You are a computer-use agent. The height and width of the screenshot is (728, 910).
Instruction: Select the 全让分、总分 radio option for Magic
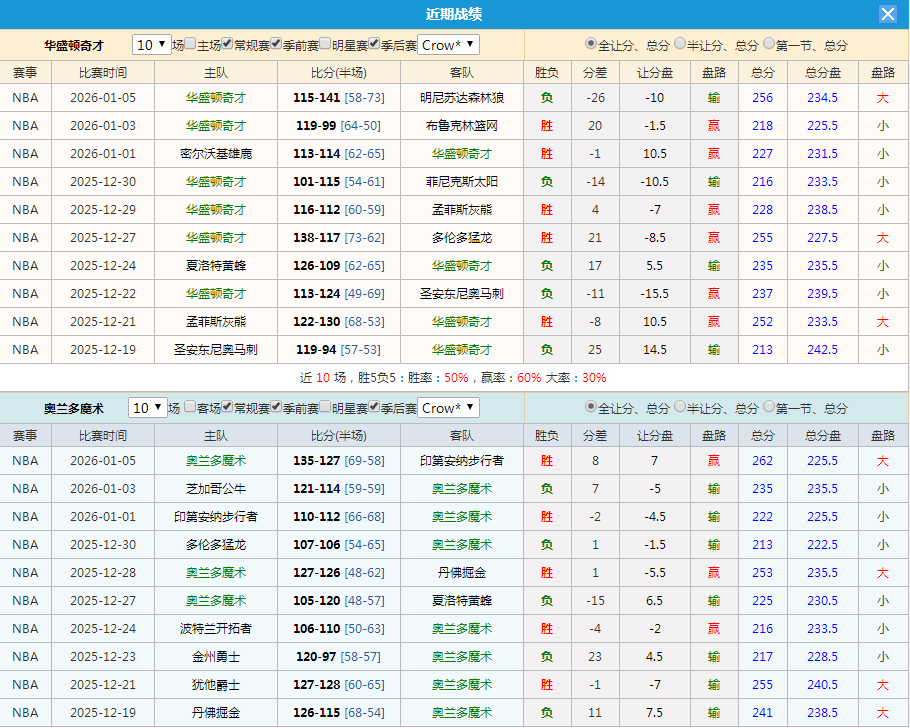coord(589,408)
